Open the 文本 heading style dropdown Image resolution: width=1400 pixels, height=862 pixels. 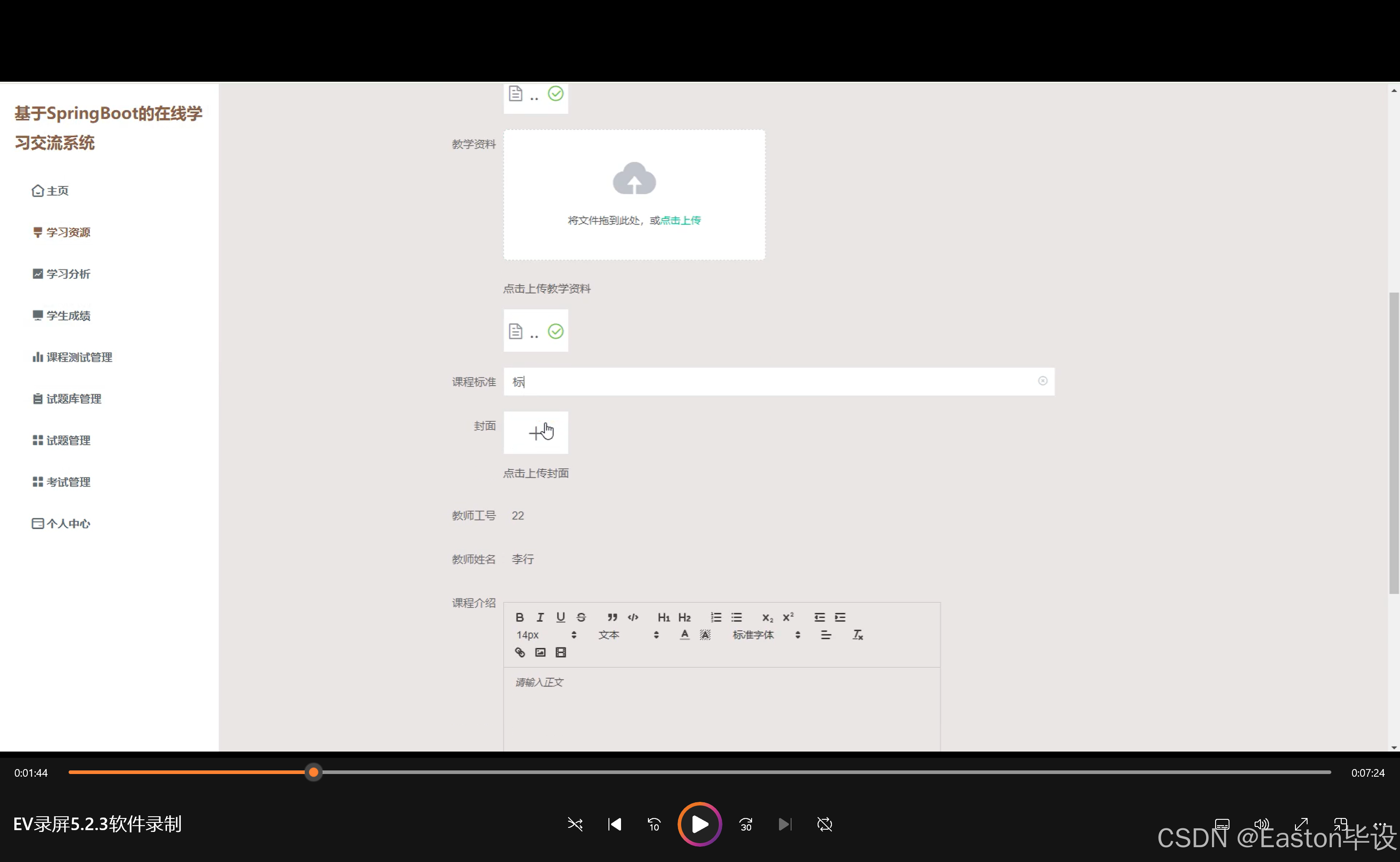click(628, 635)
